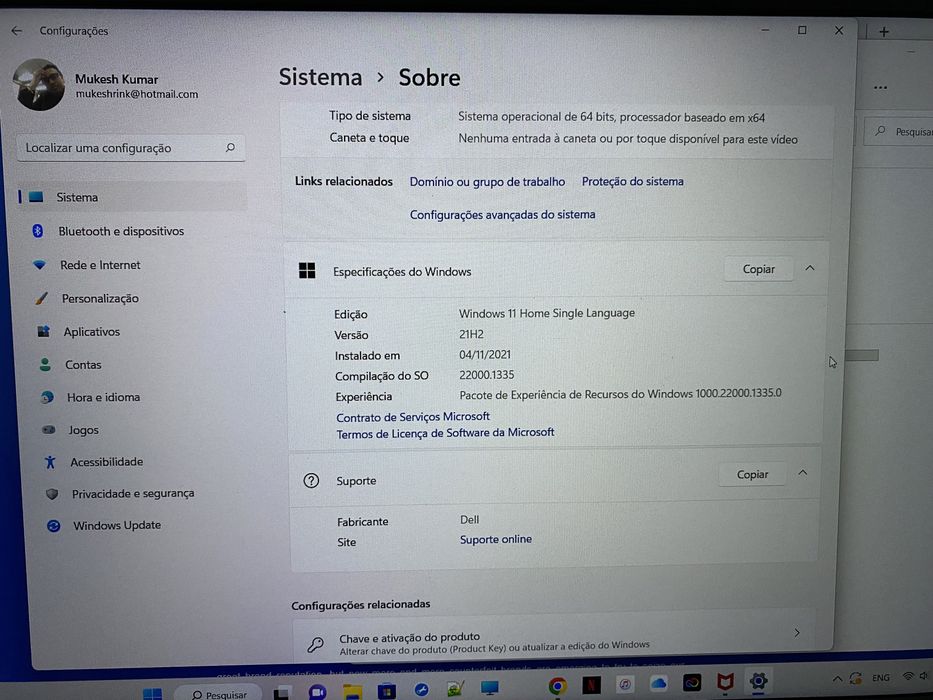The width and height of the screenshot is (933, 700).
Task: Copy the Suporte section details
Action: 752,474
